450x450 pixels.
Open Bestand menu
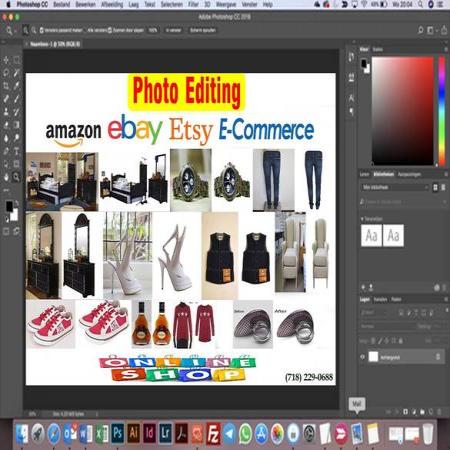pyautogui.click(x=62, y=4)
